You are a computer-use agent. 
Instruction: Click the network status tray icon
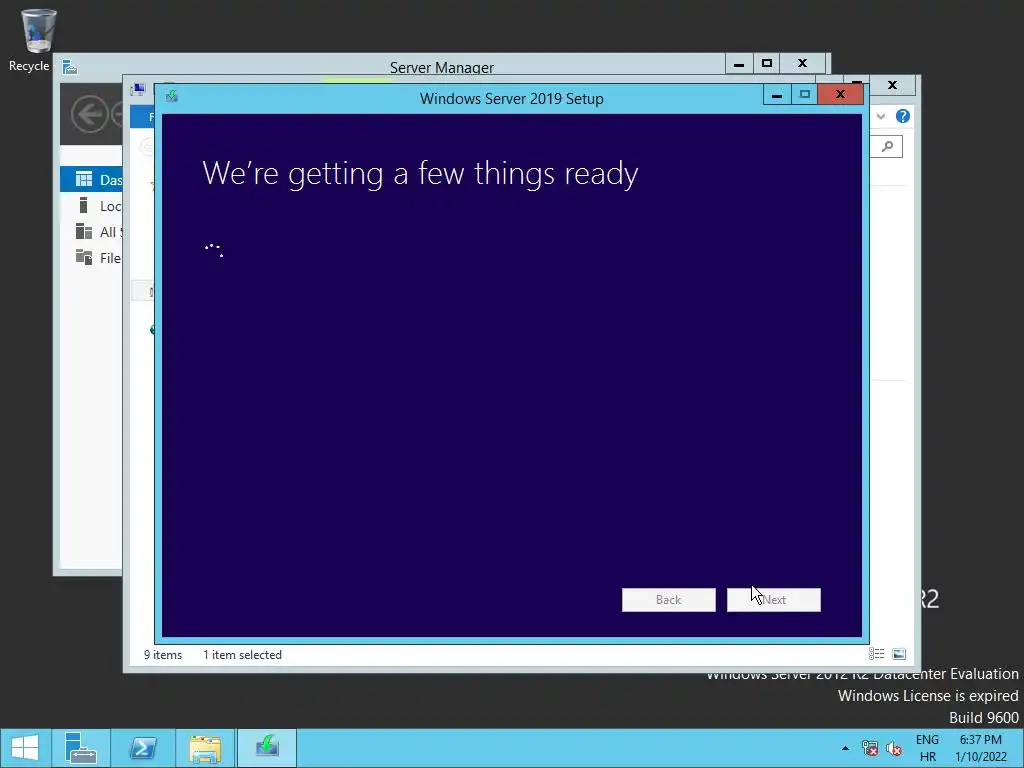pos(870,748)
